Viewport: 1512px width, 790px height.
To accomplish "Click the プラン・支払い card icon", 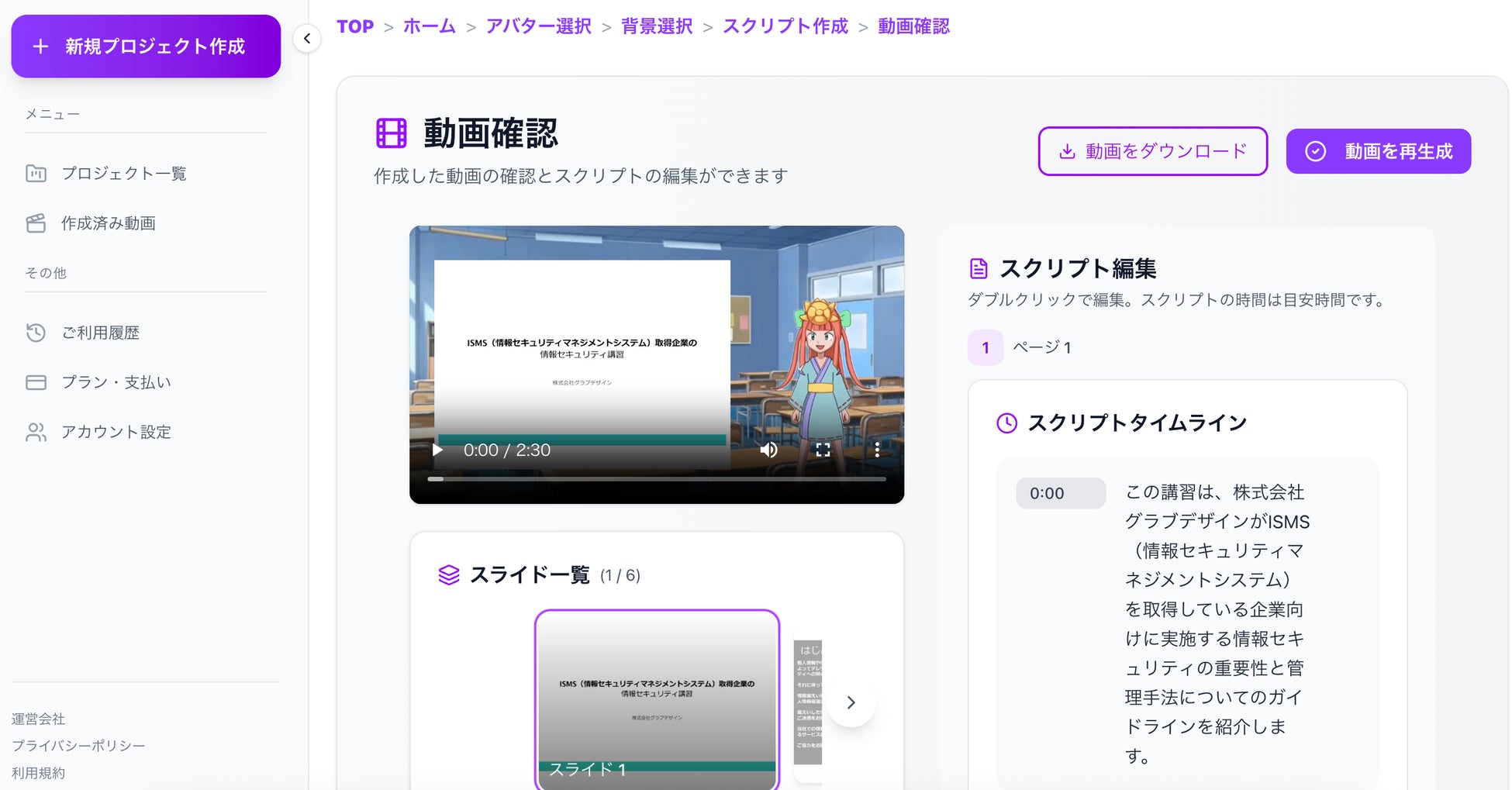I will click(x=36, y=382).
